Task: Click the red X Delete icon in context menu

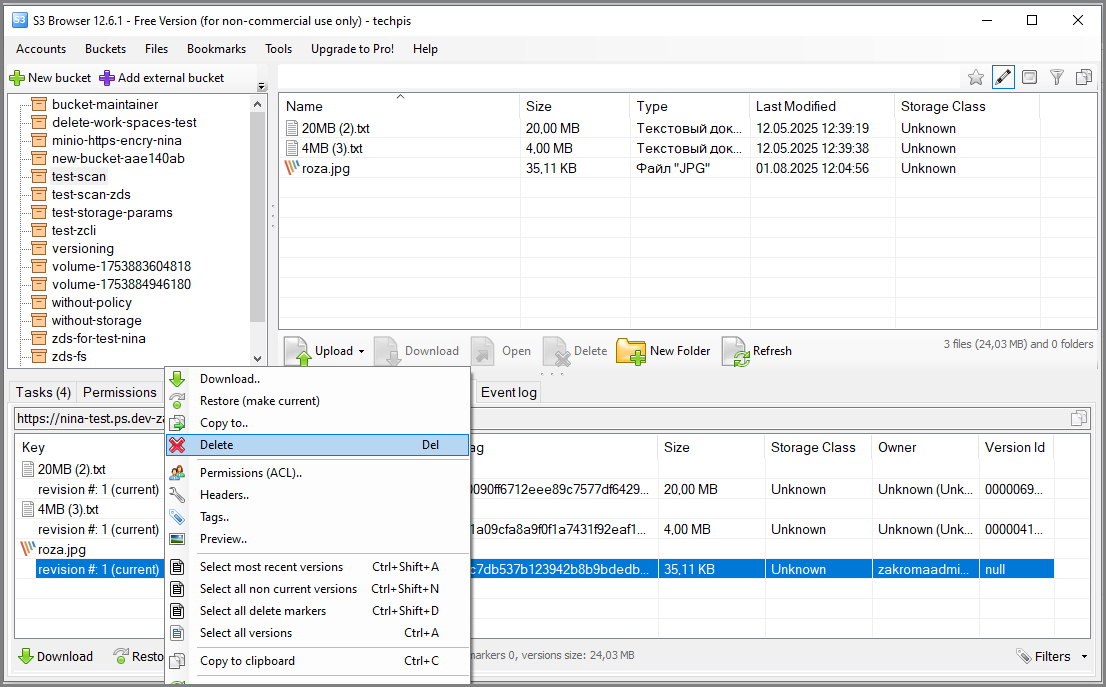Action: 177,445
